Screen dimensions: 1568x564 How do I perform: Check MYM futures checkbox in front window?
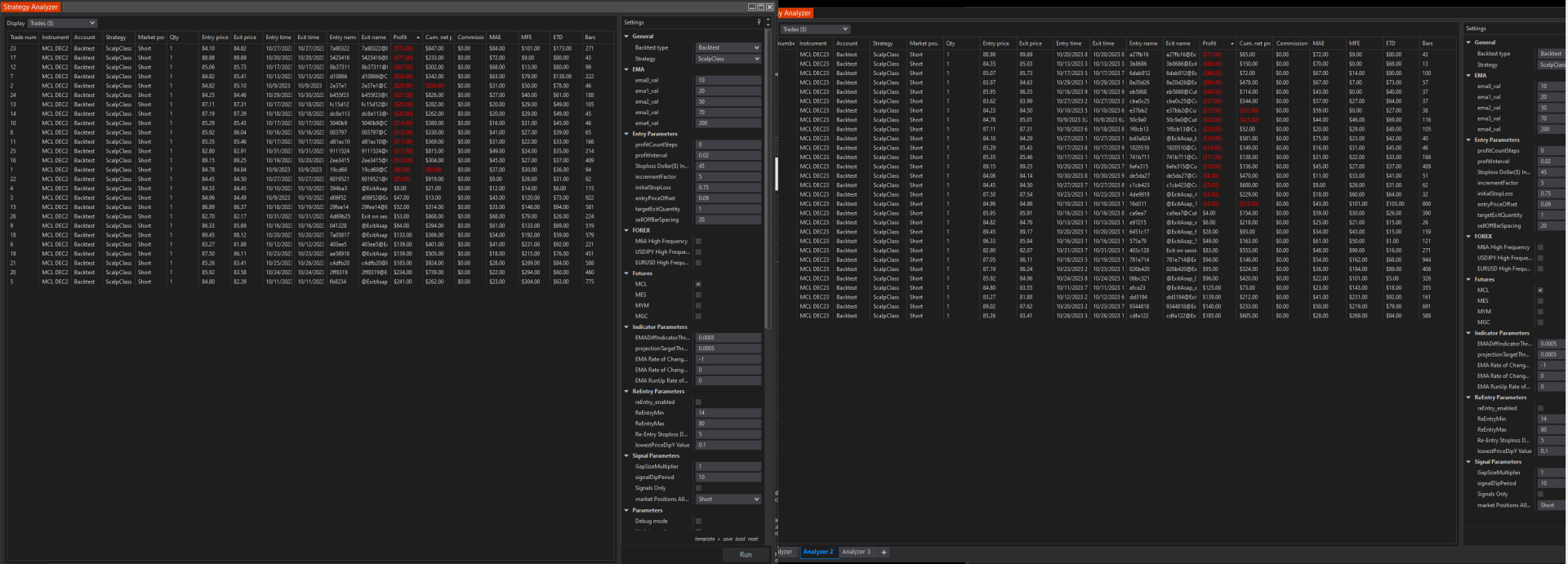point(698,305)
